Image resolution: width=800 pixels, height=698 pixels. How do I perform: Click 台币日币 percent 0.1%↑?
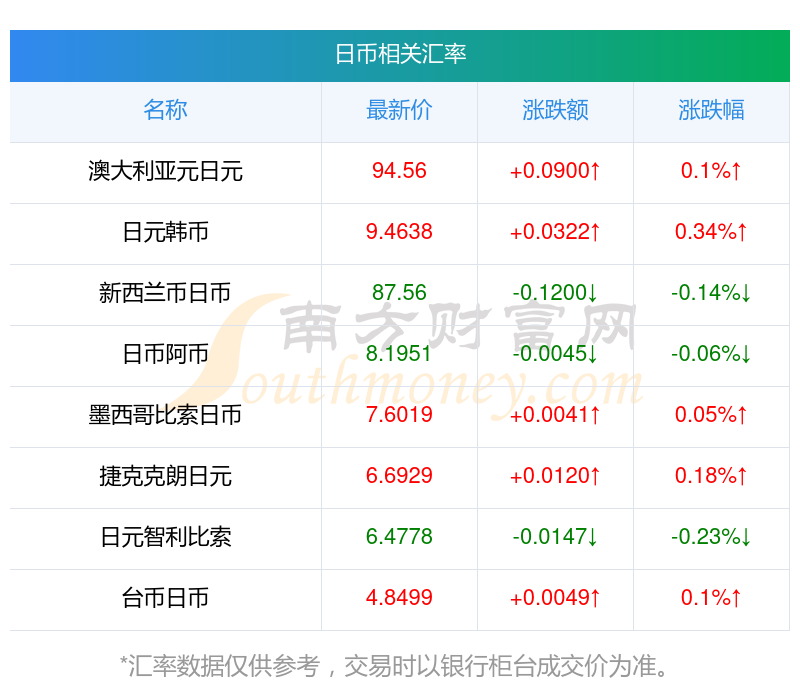pos(711,598)
